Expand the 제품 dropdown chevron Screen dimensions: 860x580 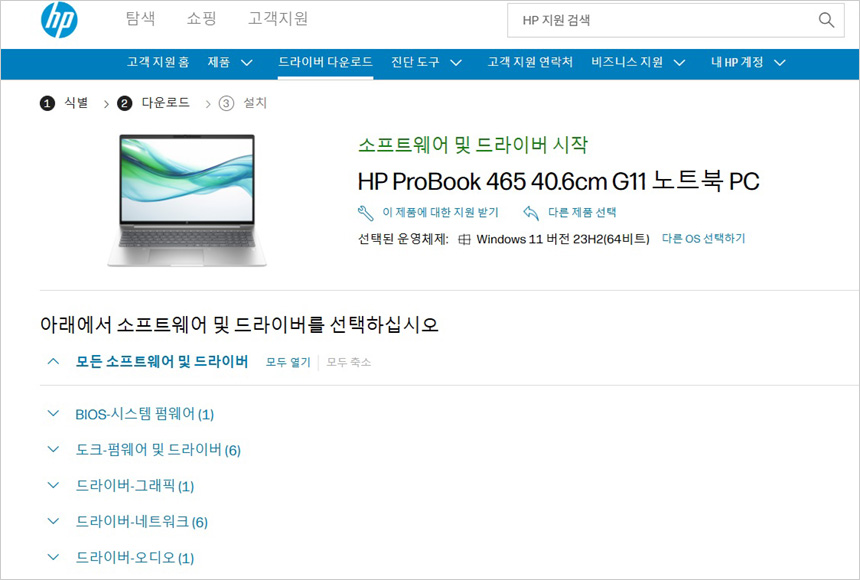[x=247, y=63]
